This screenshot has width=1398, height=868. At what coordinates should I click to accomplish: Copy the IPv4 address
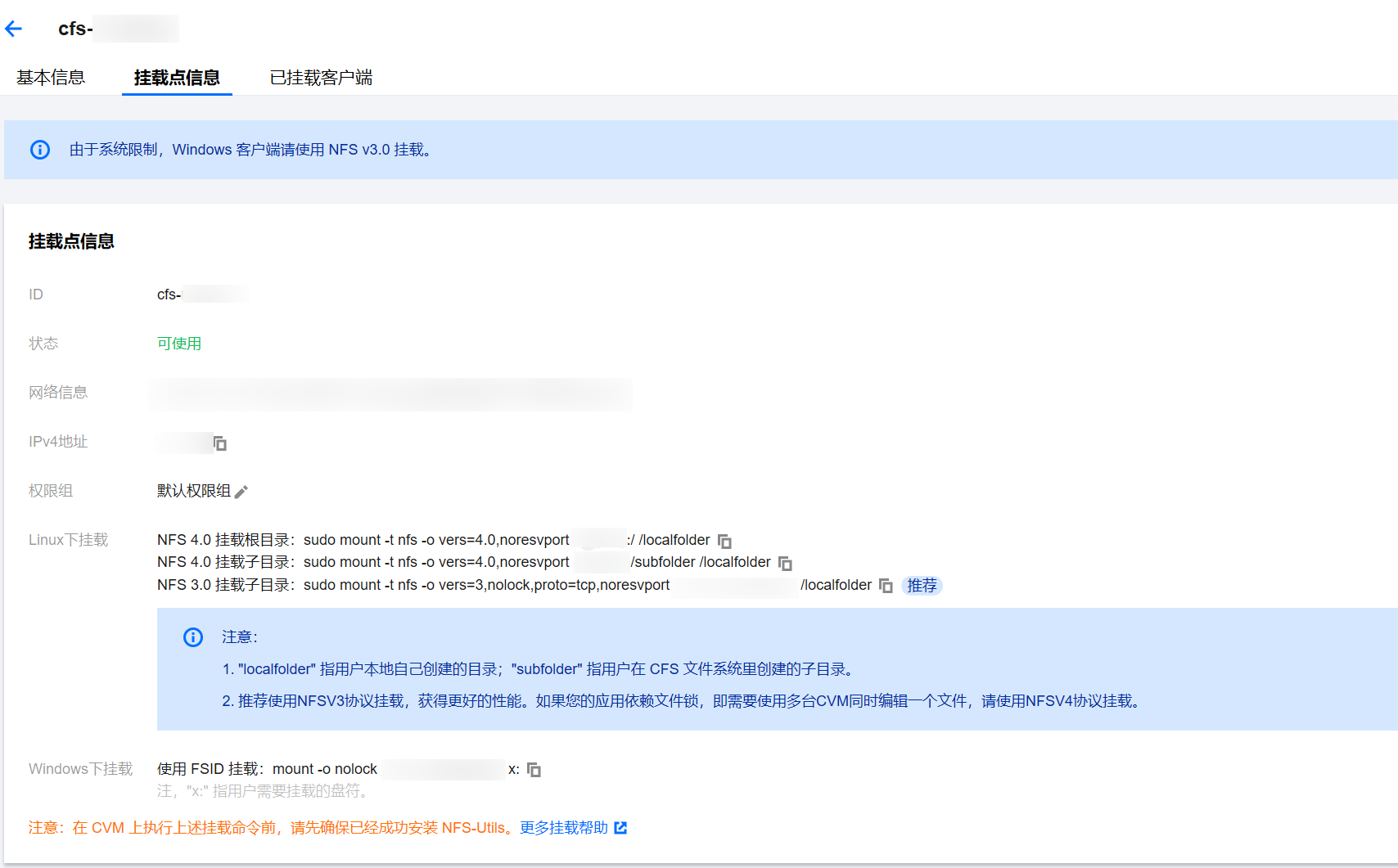[220, 443]
